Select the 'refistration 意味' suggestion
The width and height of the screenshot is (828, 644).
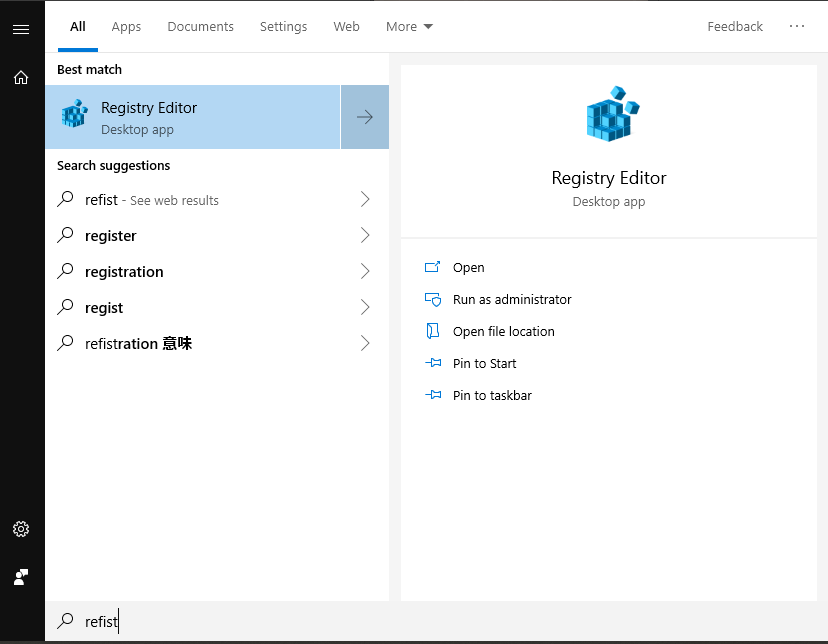(x=217, y=343)
